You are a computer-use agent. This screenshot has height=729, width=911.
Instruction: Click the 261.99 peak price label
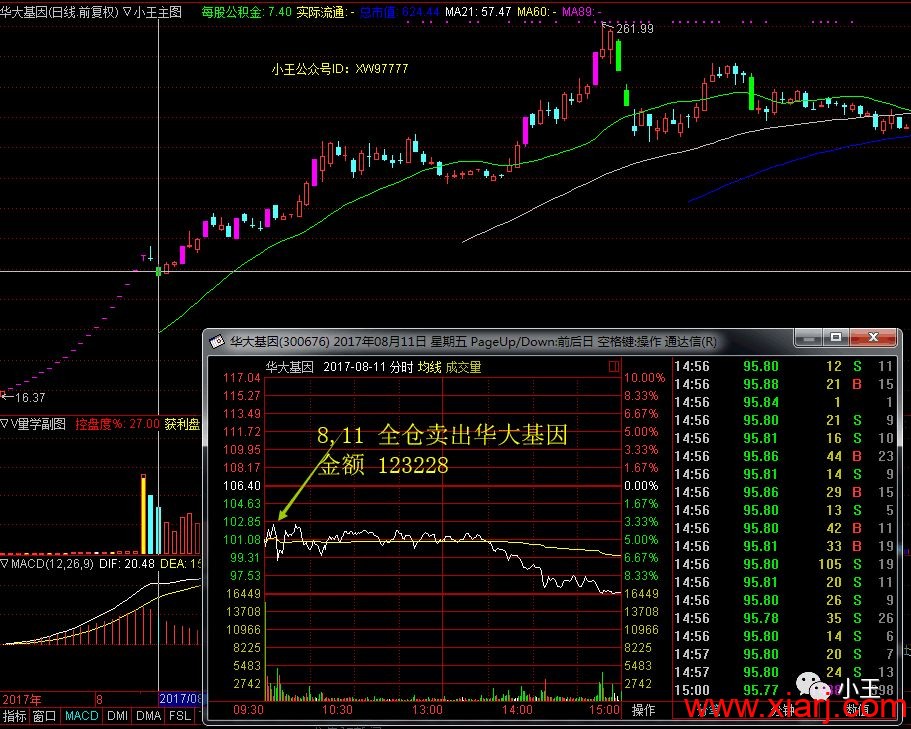pyautogui.click(x=635, y=28)
